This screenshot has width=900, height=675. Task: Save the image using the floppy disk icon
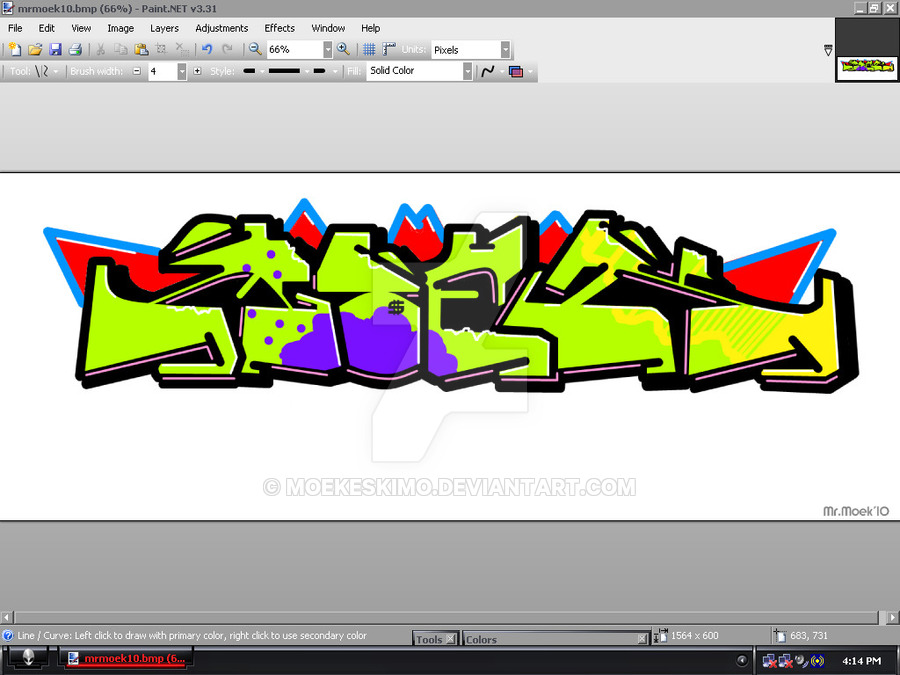point(55,49)
